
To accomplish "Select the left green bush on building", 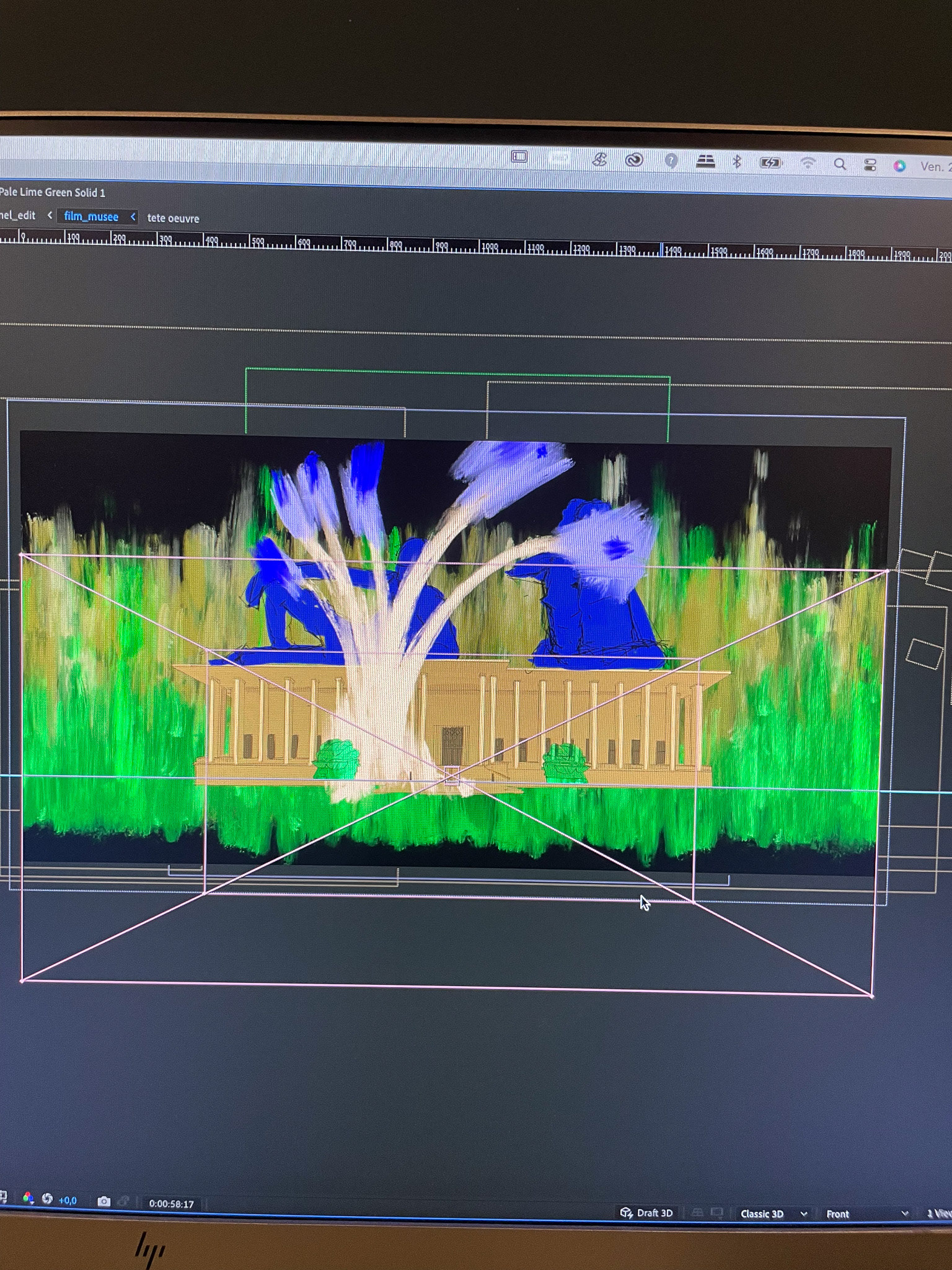I will 336,759.
